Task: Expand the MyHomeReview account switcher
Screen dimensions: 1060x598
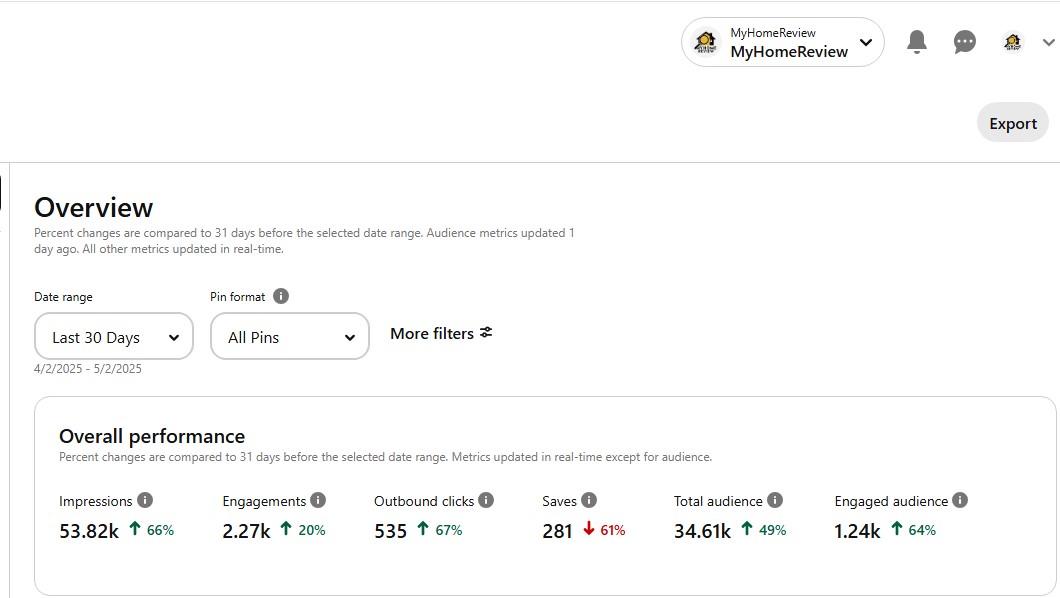Action: (782, 42)
